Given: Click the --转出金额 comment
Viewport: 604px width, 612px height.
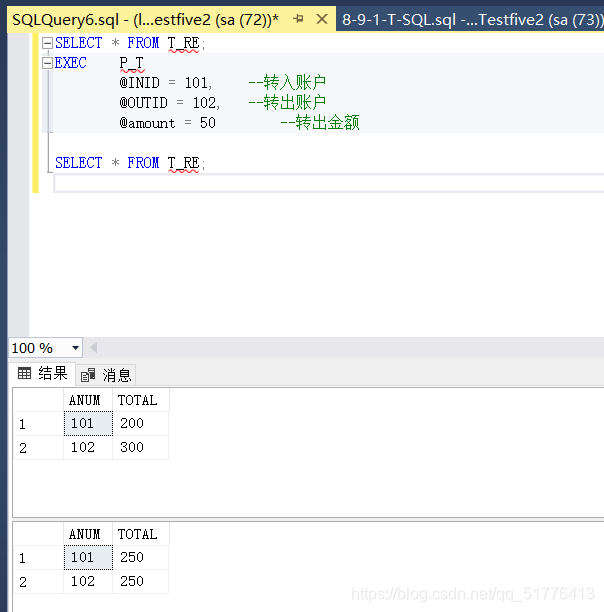Looking at the screenshot, I should click(320, 123).
